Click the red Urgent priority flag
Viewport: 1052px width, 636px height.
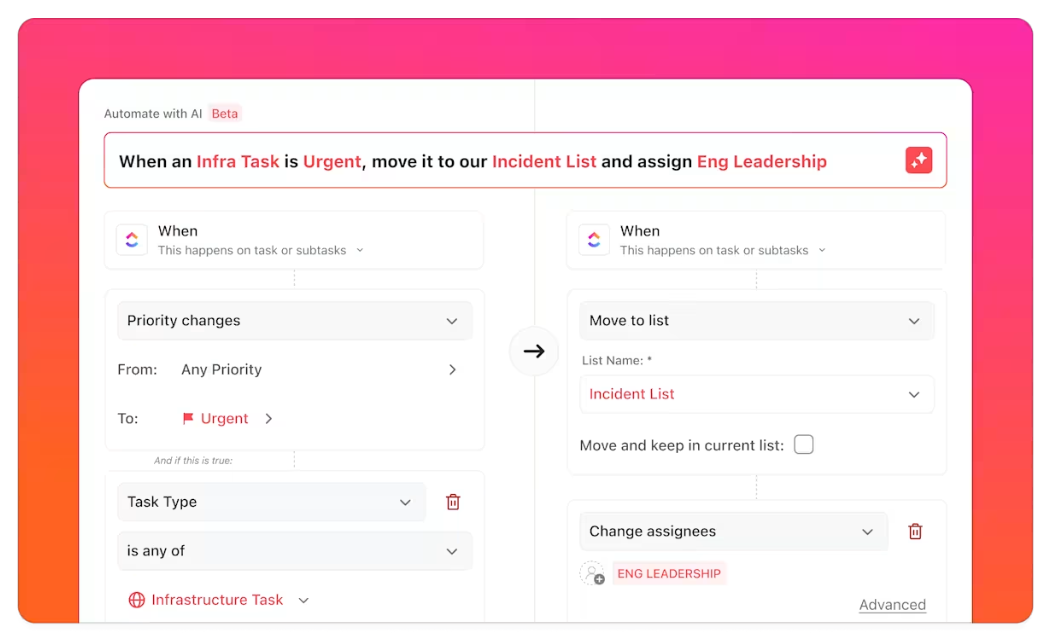click(x=188, y=419)
